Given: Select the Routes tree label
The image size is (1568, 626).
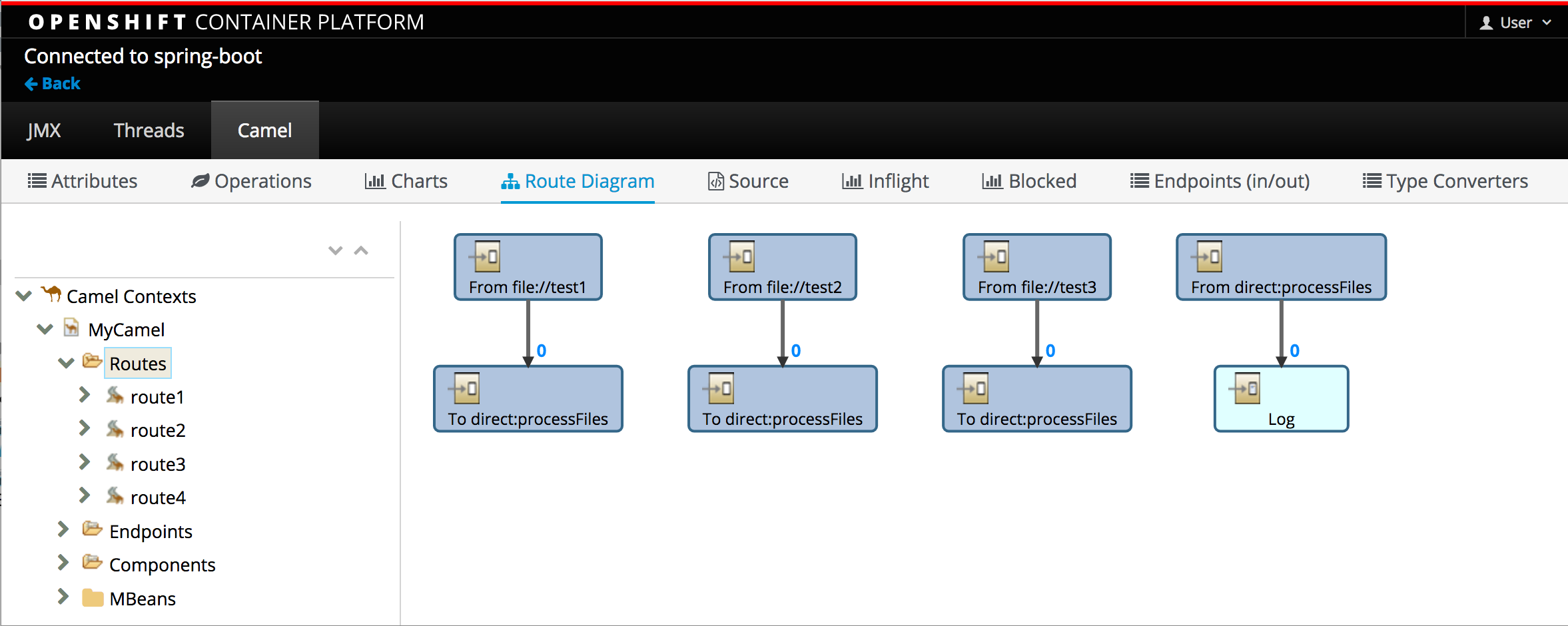Looking at the screenshot, I should pos(138,364).
